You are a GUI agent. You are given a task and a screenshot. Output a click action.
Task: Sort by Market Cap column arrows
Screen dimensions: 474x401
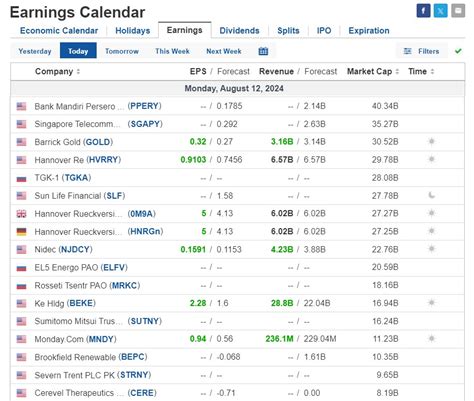click(397, 71)
